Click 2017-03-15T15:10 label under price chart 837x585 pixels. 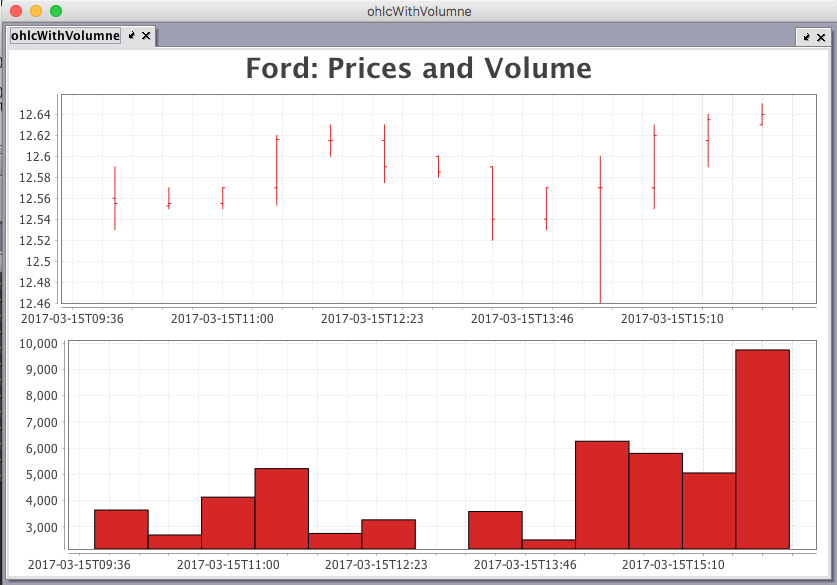(672, 319)
